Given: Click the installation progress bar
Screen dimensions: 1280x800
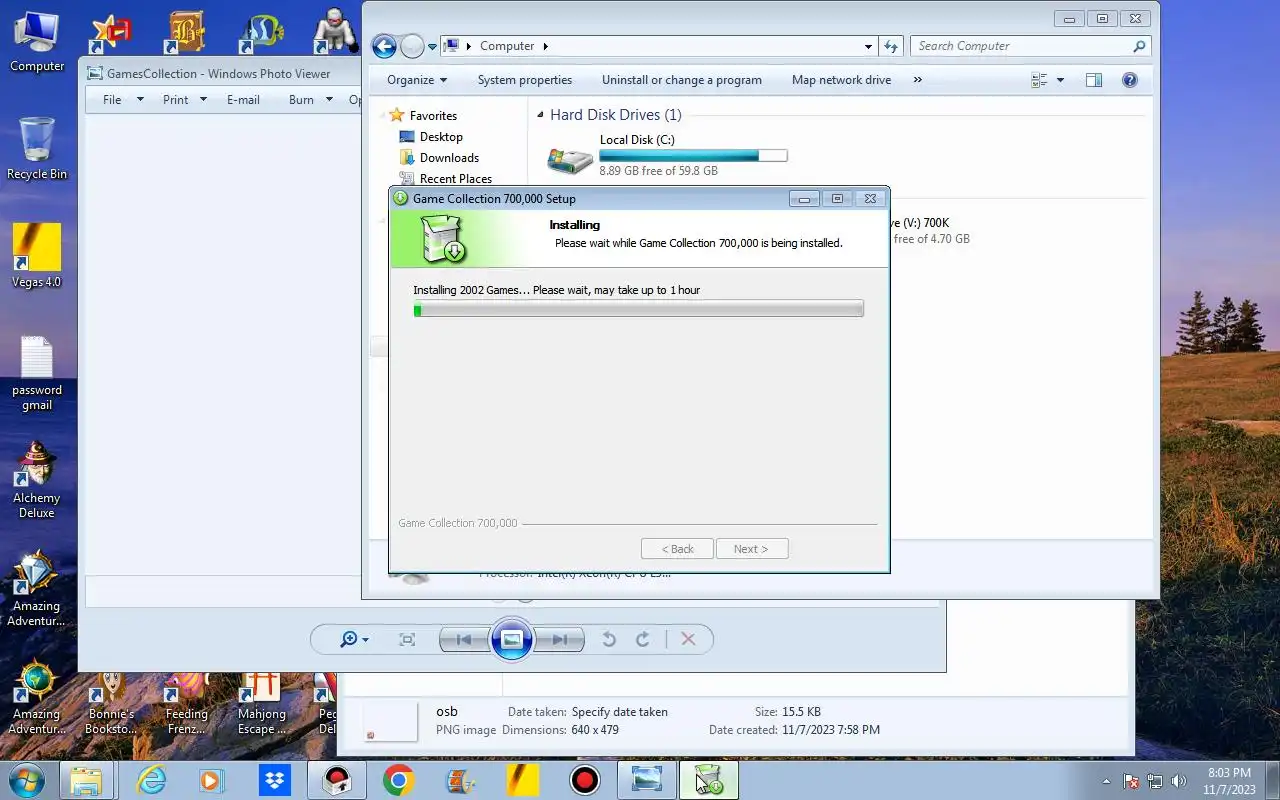Looking at the screenshot, I should 638,310.
